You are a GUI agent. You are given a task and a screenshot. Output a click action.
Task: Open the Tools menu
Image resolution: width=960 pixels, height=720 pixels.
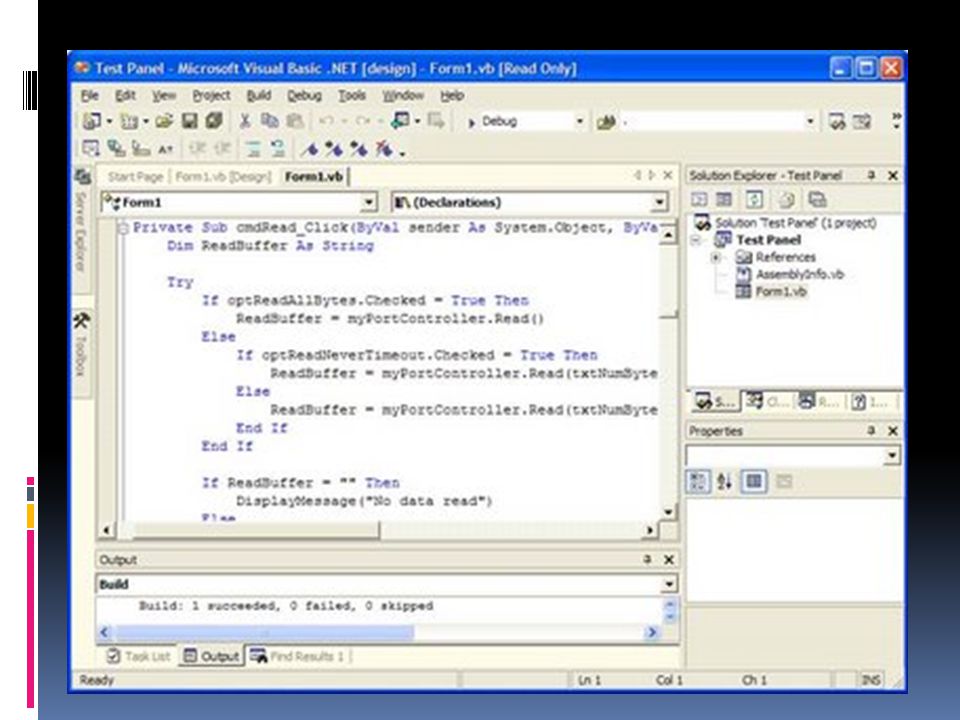352,96
